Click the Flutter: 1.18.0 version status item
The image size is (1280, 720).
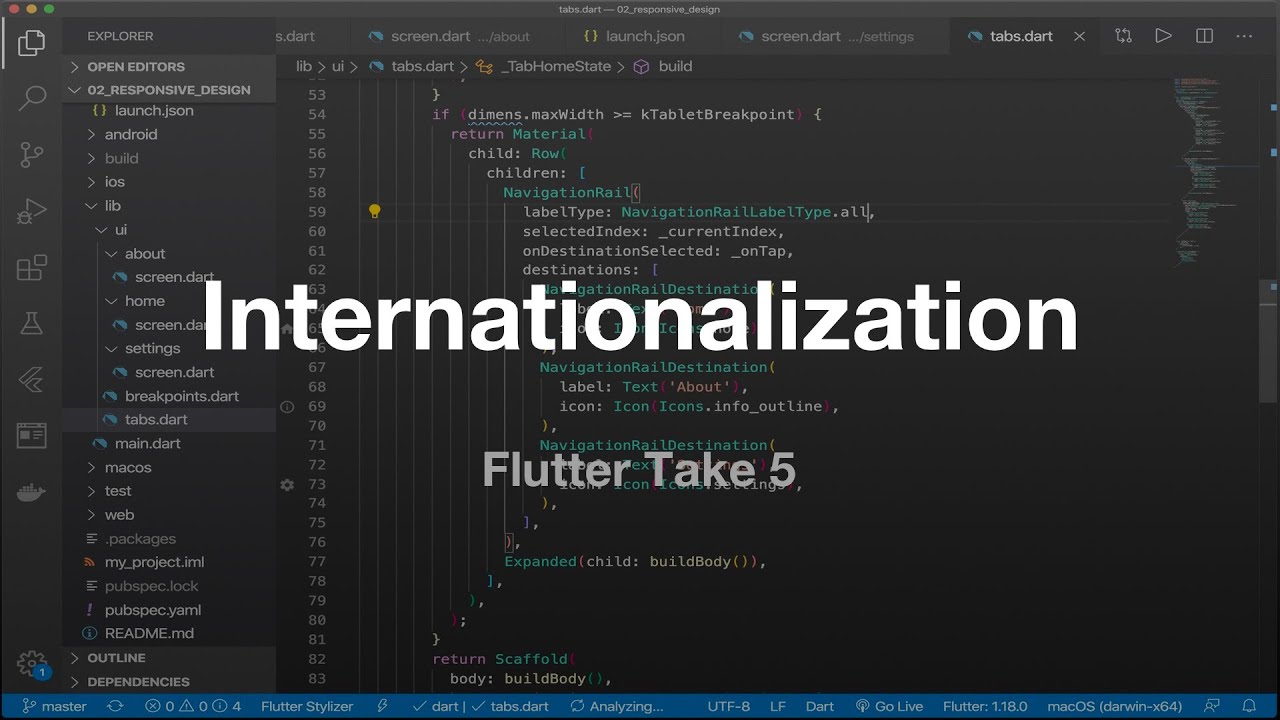(985, 706)
